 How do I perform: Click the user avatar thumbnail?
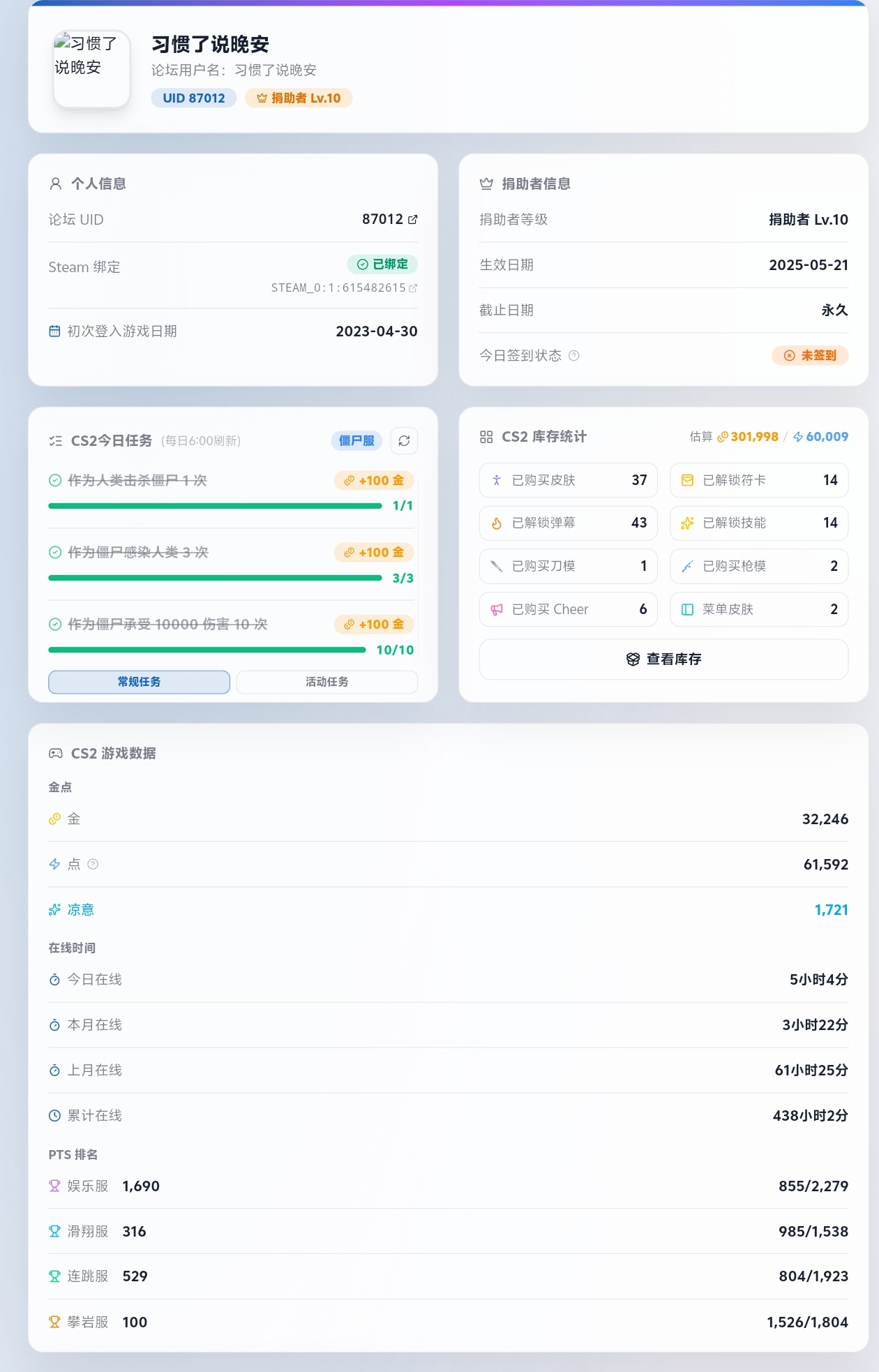[91, 69]
